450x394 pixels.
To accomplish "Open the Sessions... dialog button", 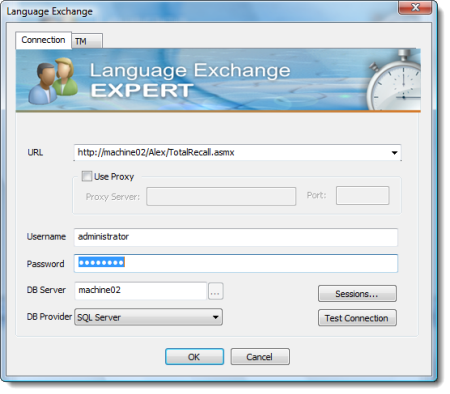I will click(357, 294).
